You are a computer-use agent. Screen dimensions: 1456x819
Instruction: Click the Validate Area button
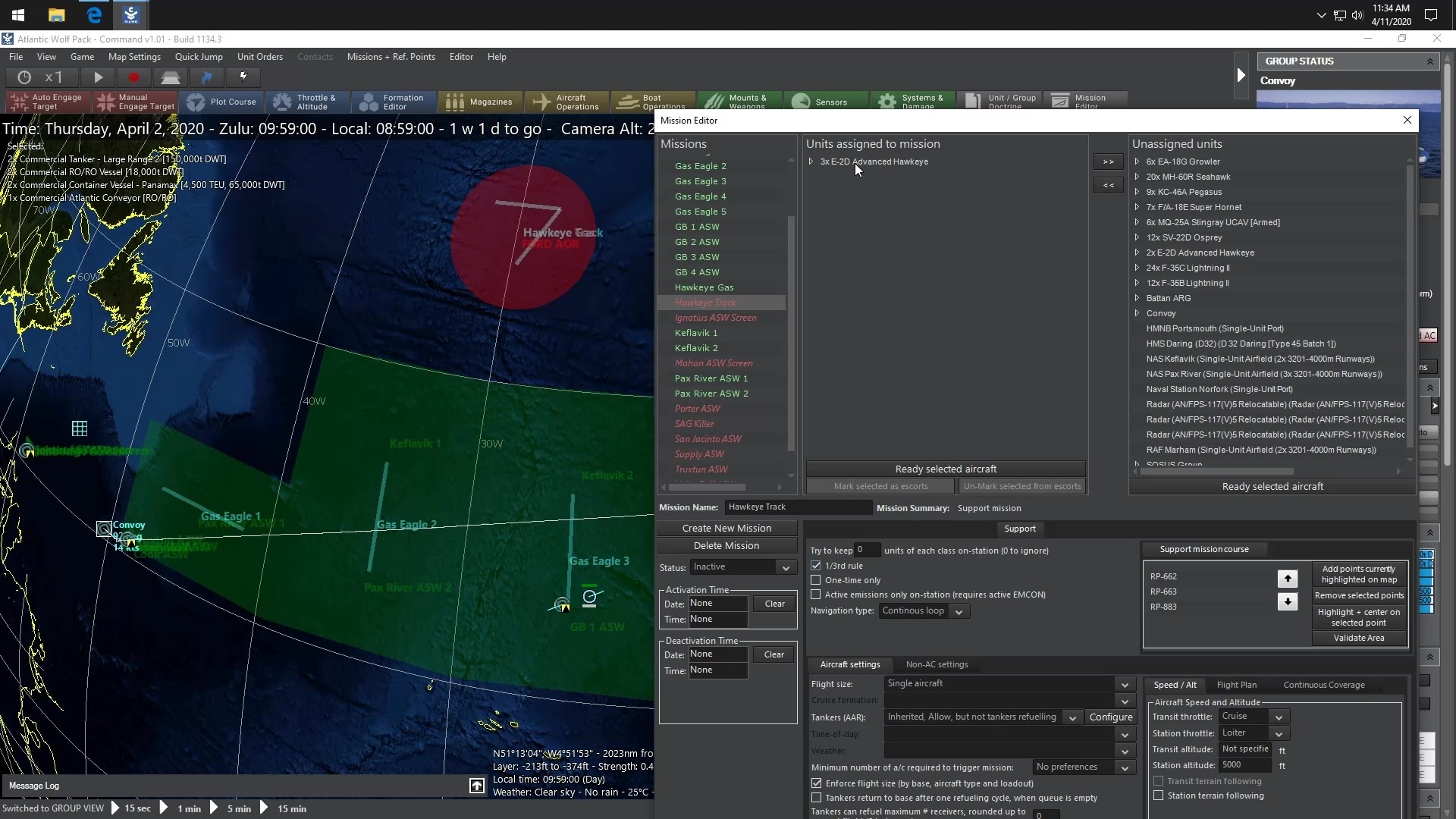pos(1359,639)
